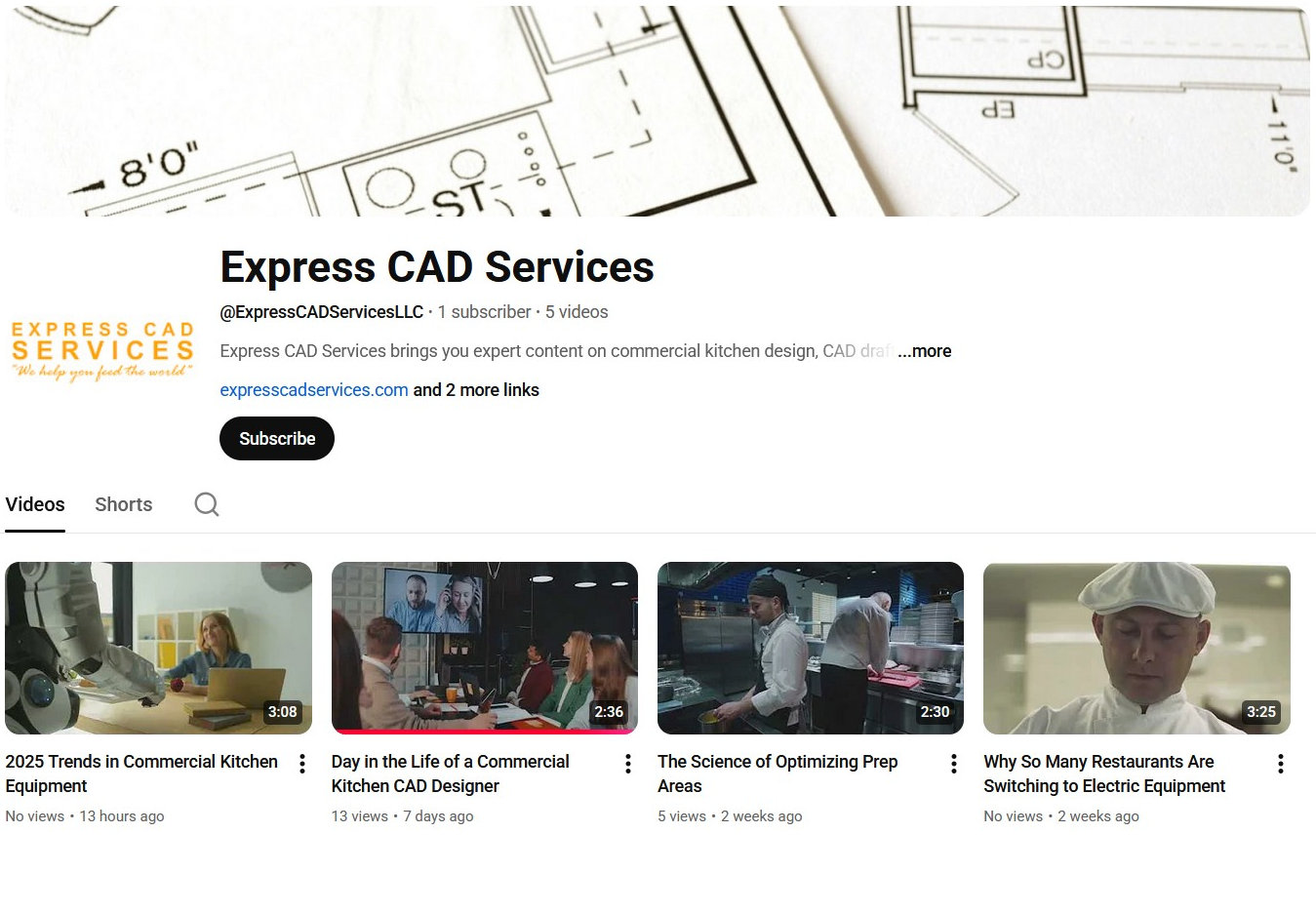Open The Science of Optimizing Prep Areas video
The image size is (1316, 912).
pyautogui.click(x=810, y=647)
